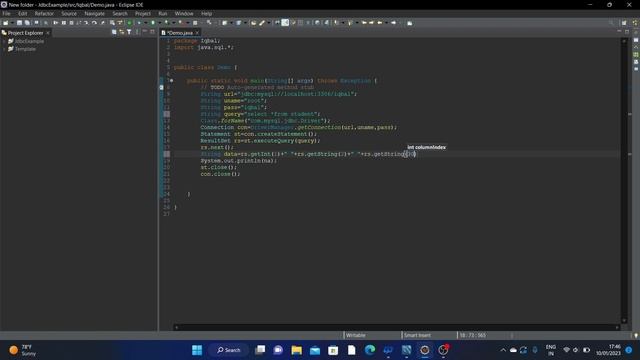The image size is (640, 360).
Task: Open the Navigate menu
Action: pyautogui.click(x=95, y=13)
